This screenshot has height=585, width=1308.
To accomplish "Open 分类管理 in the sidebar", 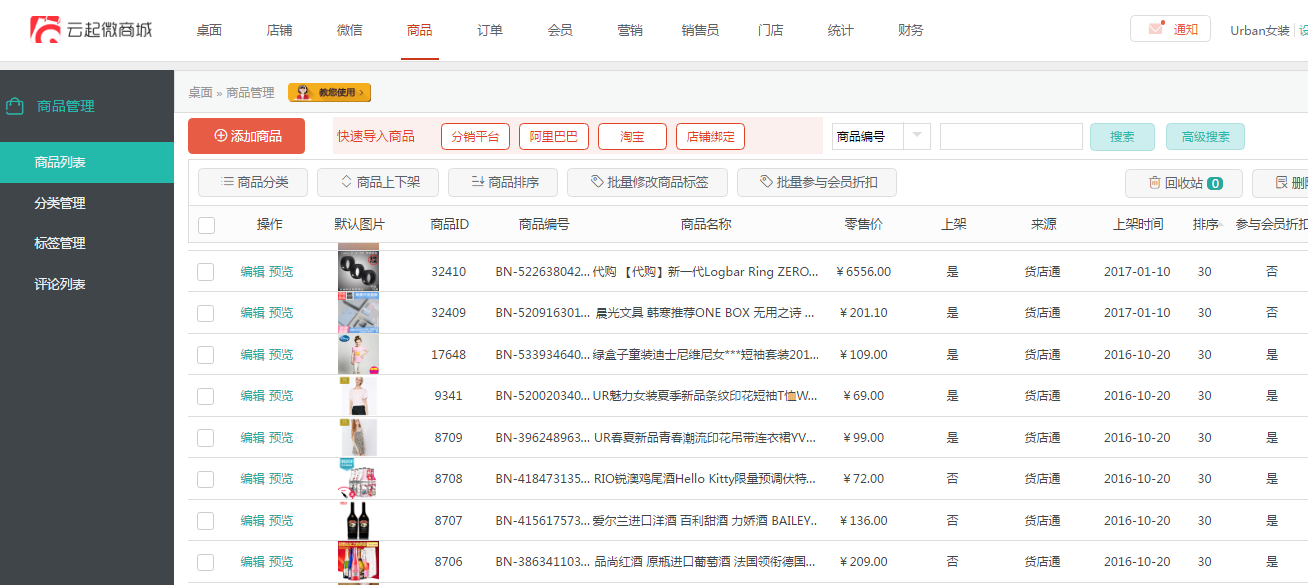I will click(x=60, y=203).
